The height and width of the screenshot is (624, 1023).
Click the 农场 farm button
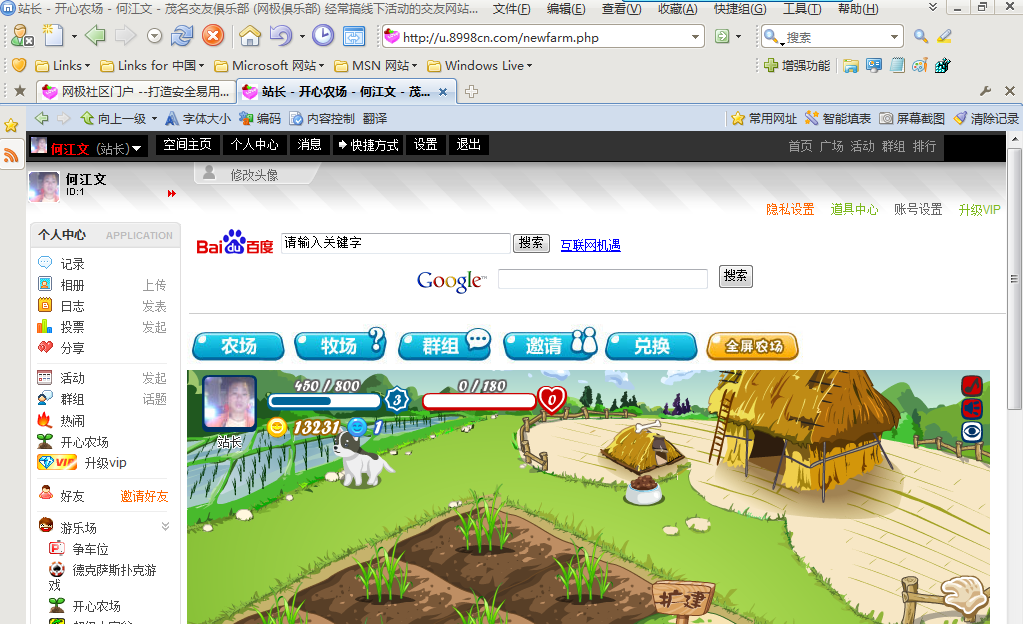(x=238, y=346)
